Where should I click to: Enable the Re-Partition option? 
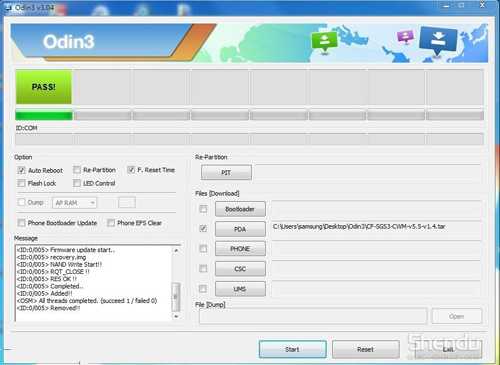coord(77,170)
